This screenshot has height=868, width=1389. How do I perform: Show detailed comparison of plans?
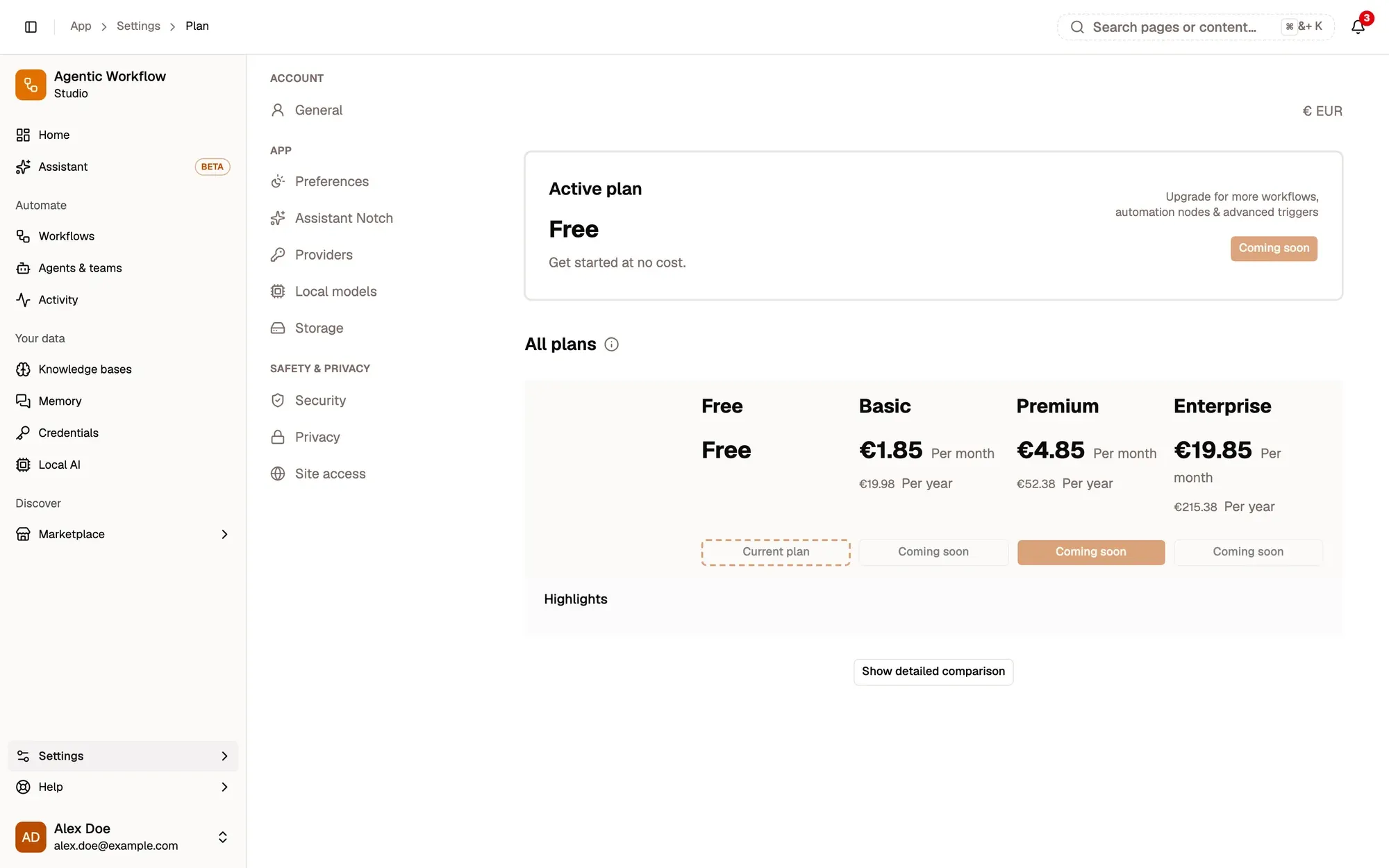933,671
